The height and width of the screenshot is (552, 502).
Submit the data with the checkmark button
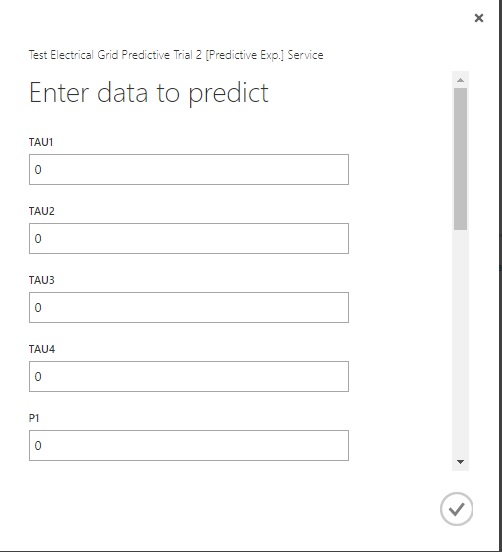coord(456,509)
